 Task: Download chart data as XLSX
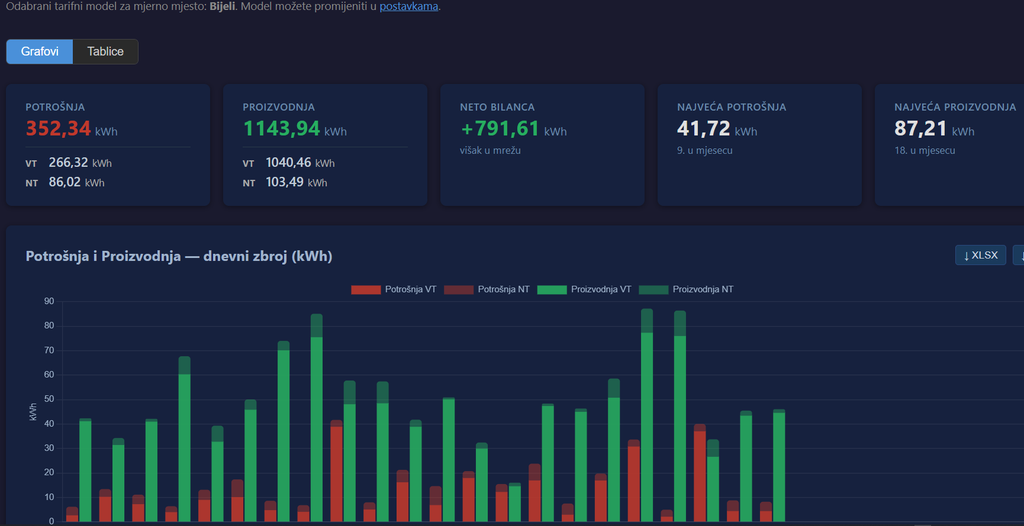tap(980, 255)
